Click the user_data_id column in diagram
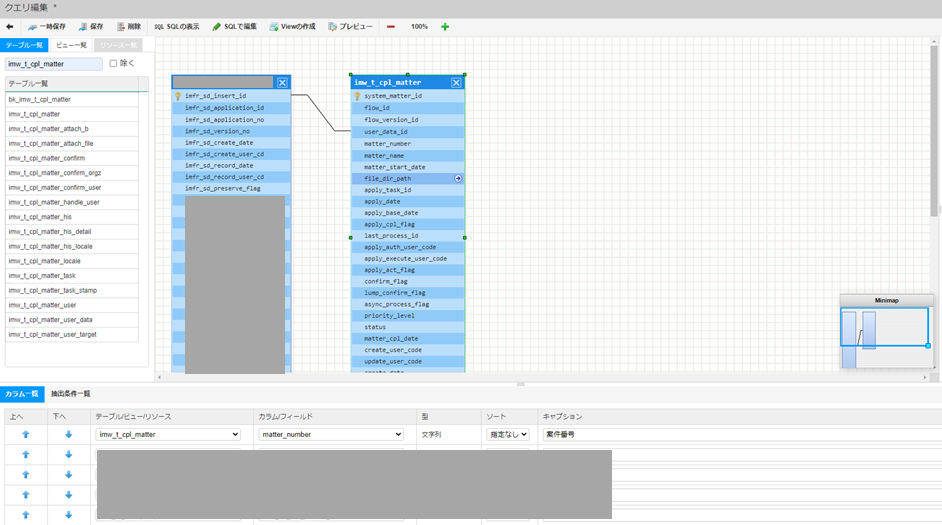Image resolution: width=942 pixels, height=525 pixels. pos(407,132)
